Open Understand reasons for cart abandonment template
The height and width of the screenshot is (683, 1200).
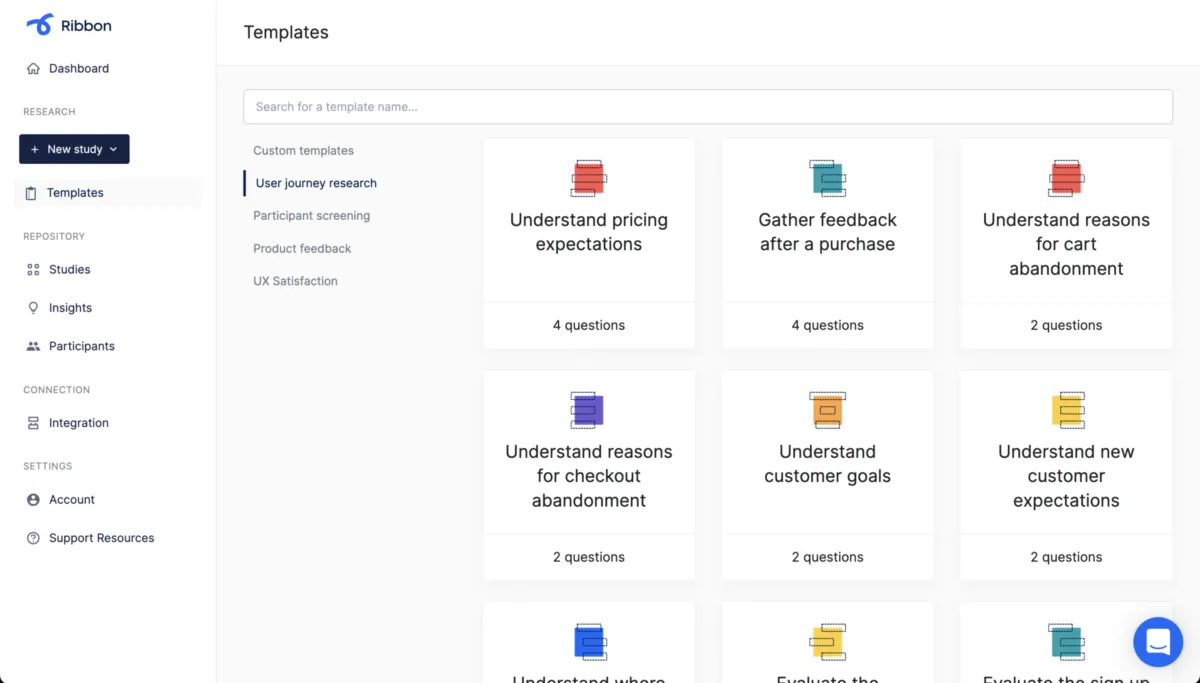pos(1066,244)
